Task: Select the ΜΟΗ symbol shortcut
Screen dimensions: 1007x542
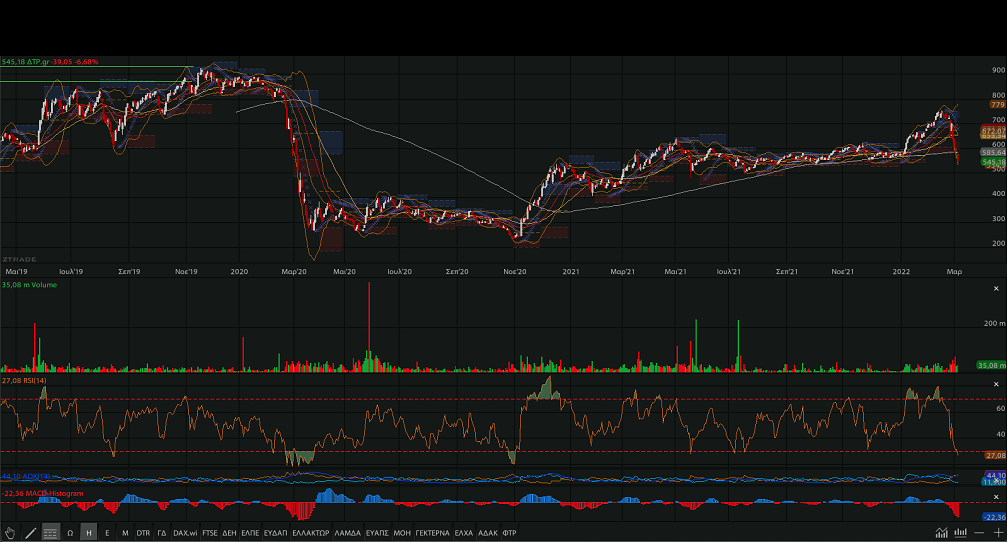Action: click(x=401, y=533)
